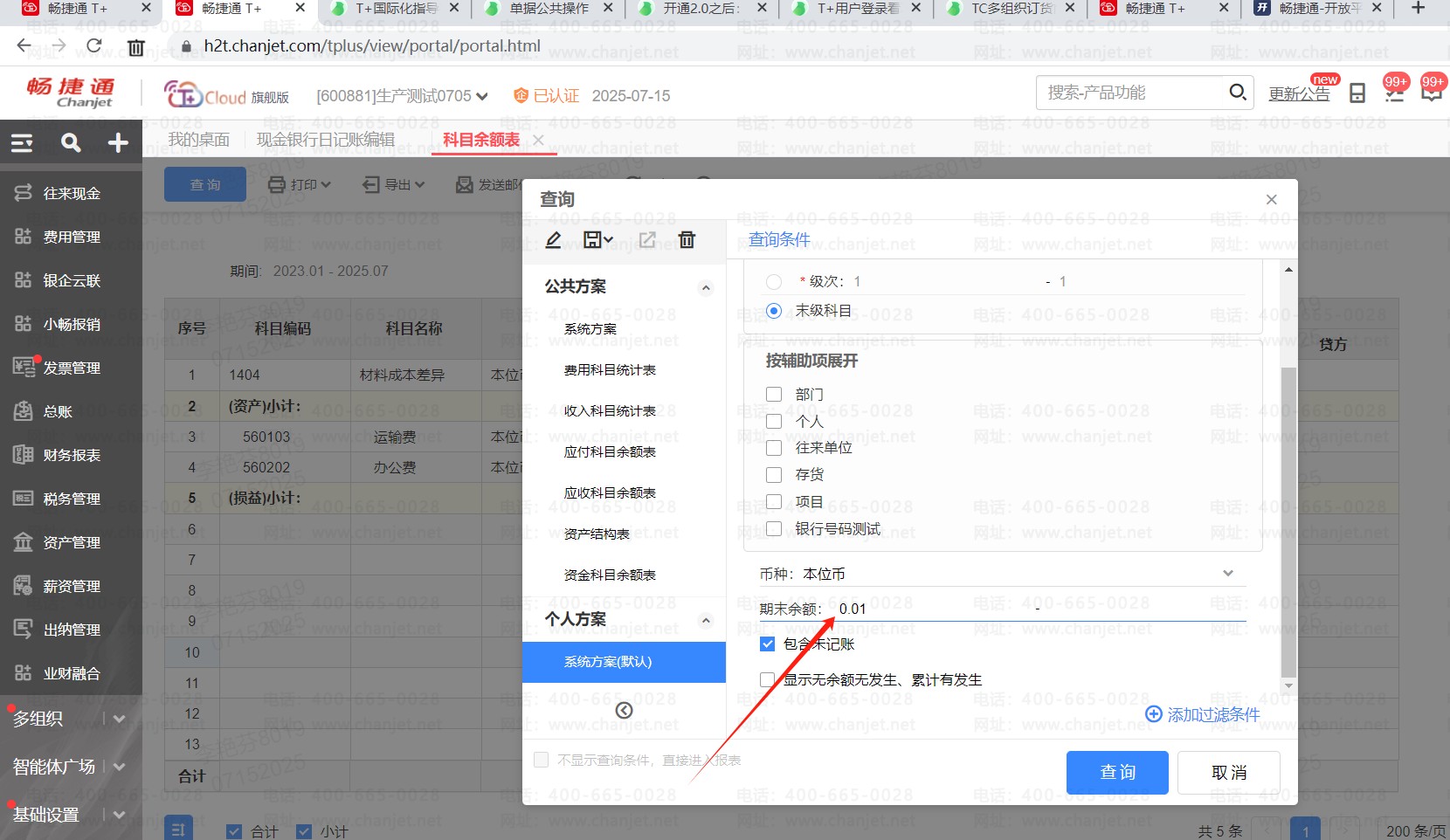Select the 级次 radio button

click(774, 281)
